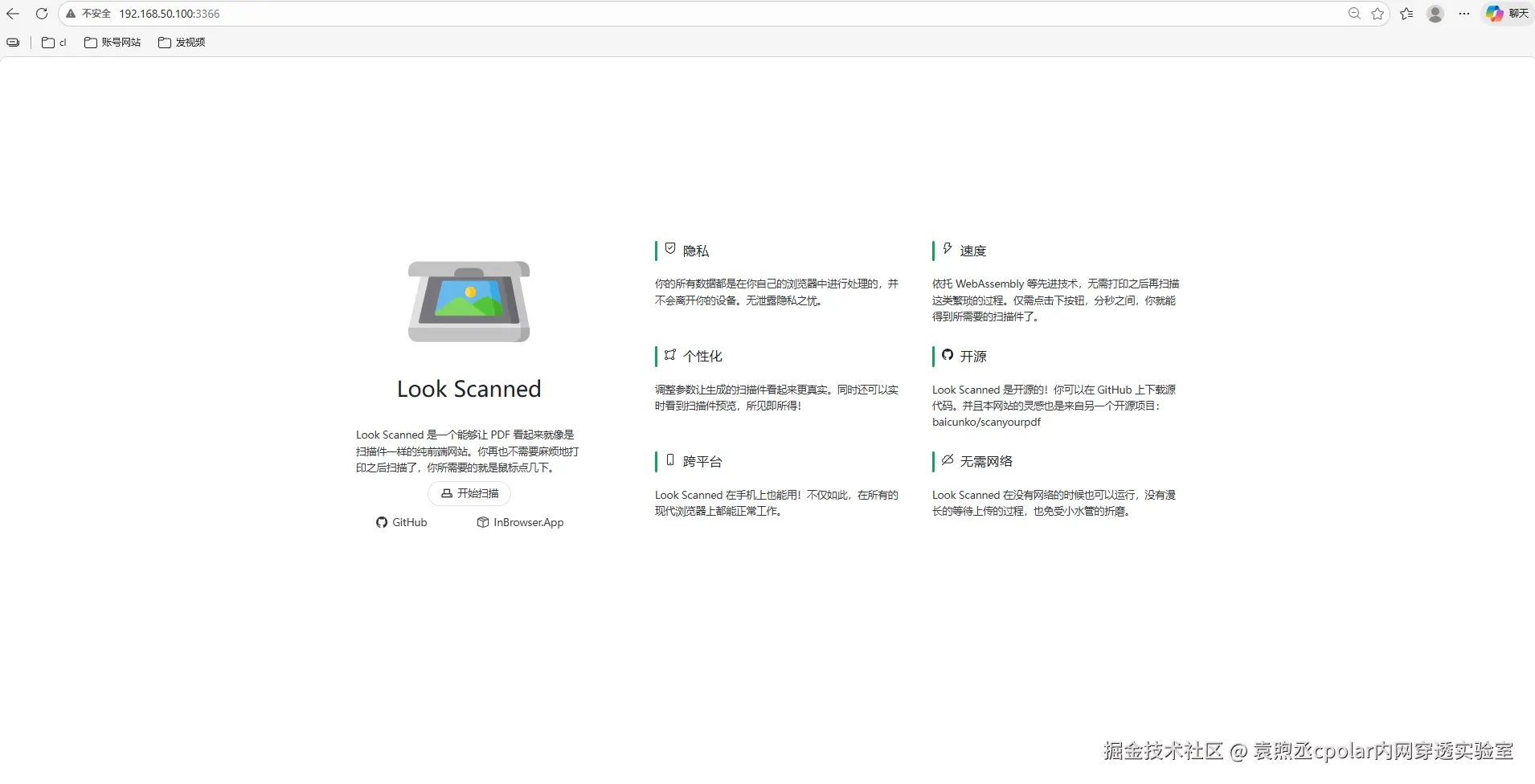Click the 速度 heading

tap(973, 251)
